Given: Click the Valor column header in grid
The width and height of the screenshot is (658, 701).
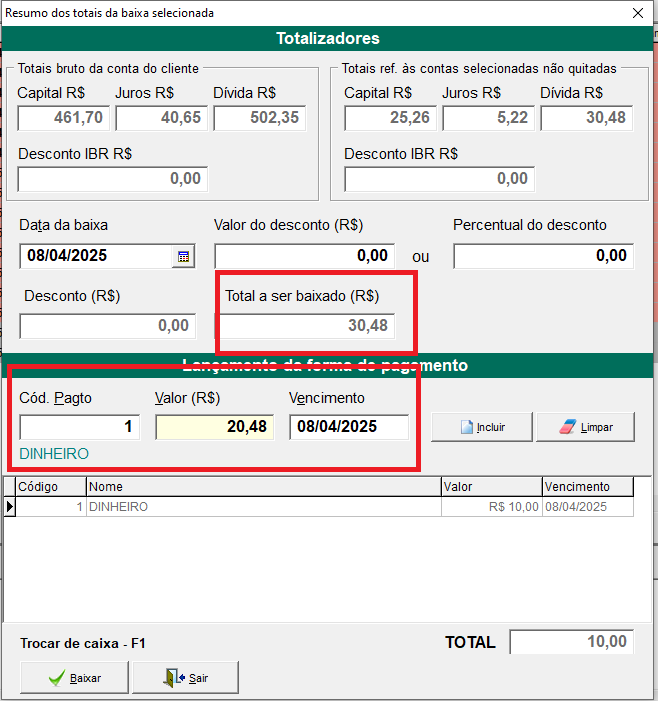Looking at the screenshot, I should click(491, 487).
